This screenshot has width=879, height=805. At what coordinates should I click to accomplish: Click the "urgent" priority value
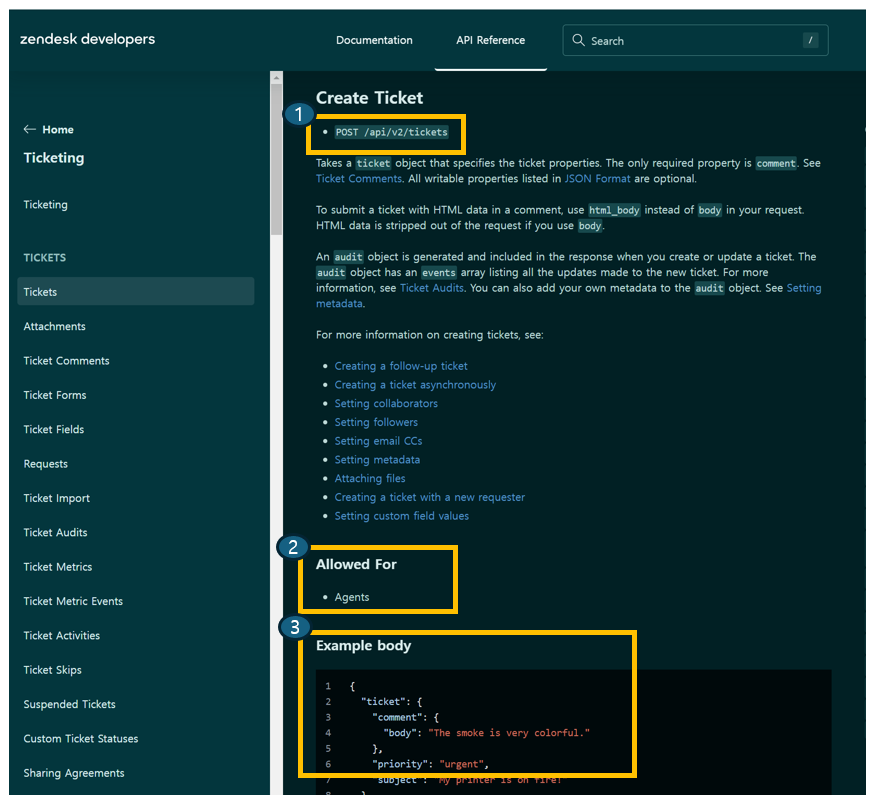point(462,765)
